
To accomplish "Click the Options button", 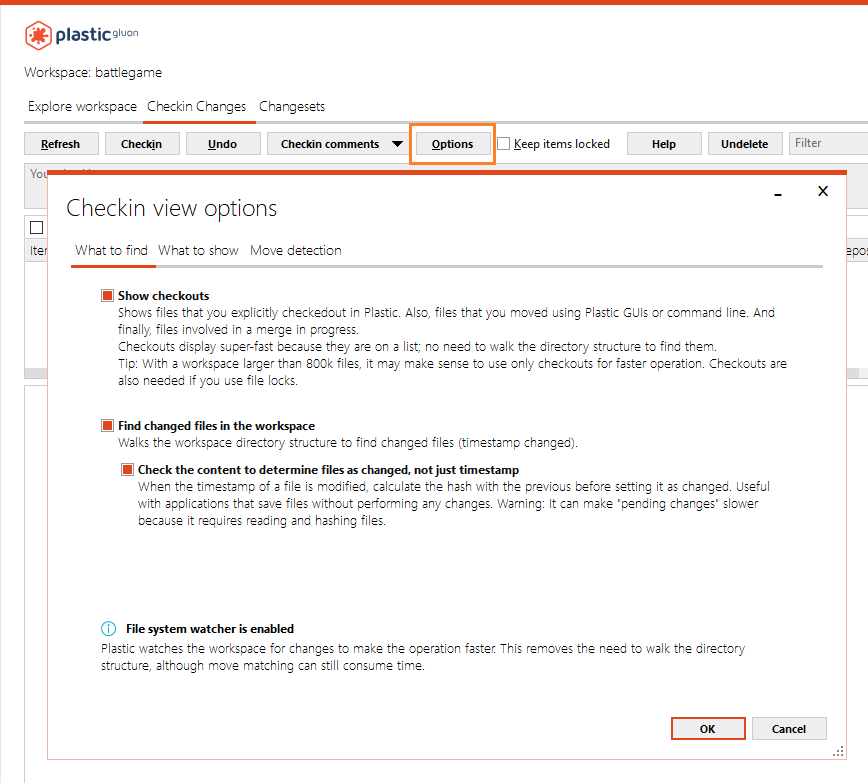I will point(452,144).
